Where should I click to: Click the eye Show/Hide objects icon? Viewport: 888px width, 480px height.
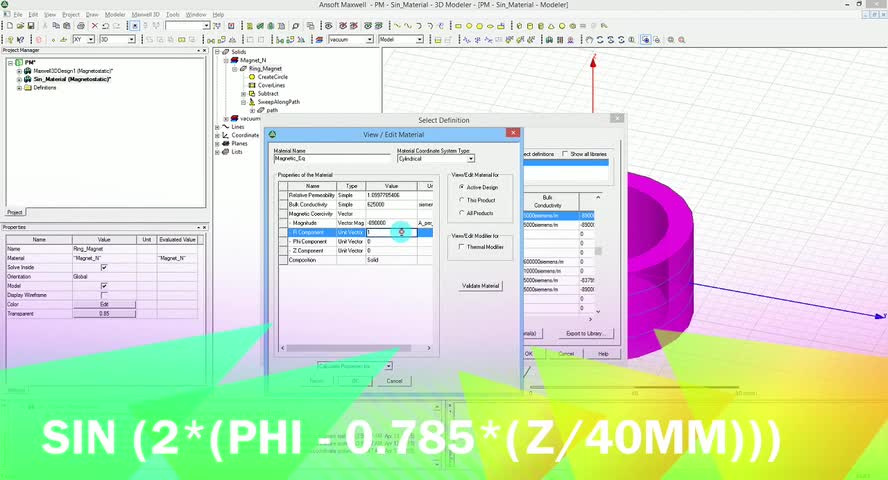coord(328,26)
